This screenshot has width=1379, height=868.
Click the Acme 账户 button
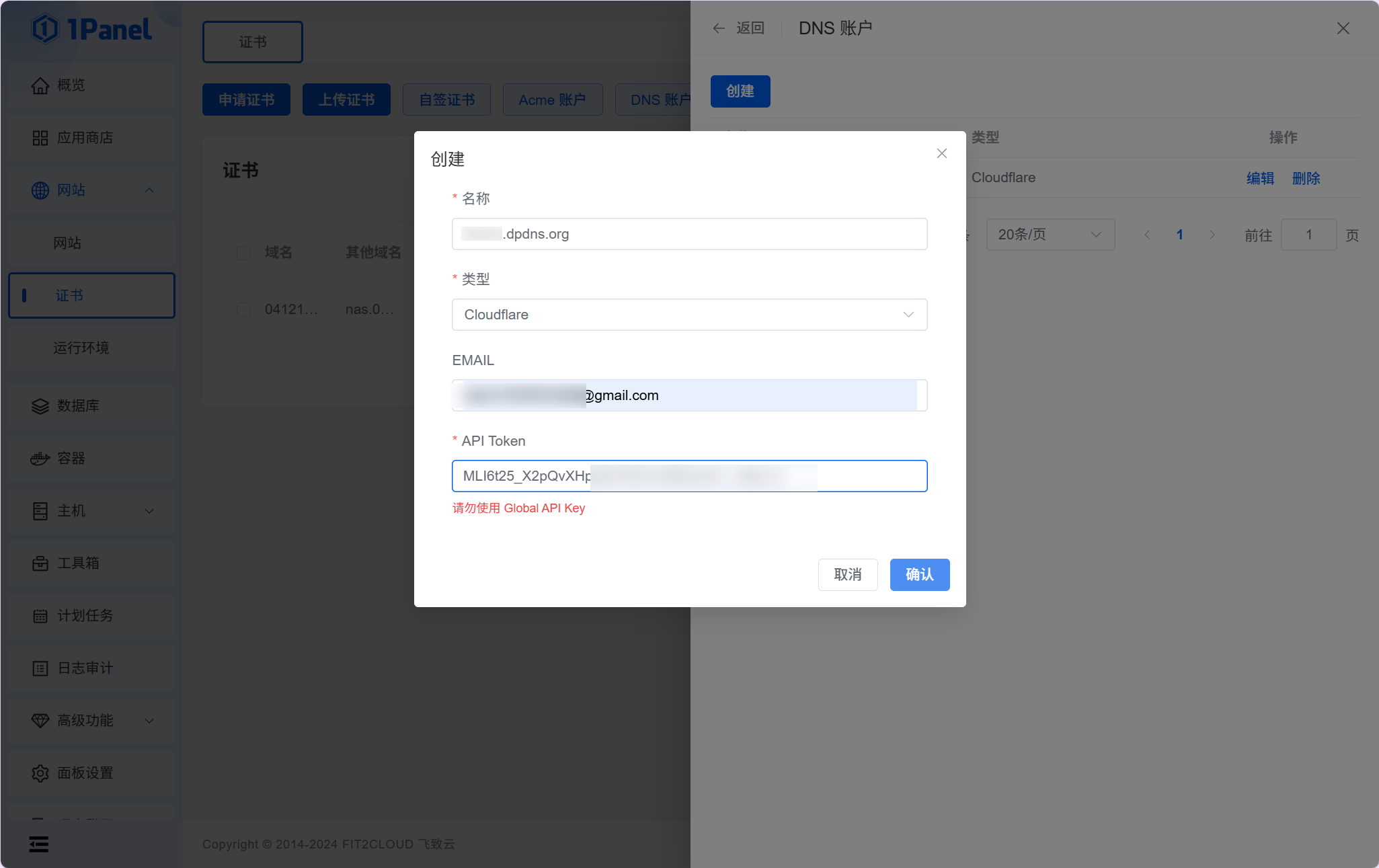pyautogui.click(x=553, y=100)
